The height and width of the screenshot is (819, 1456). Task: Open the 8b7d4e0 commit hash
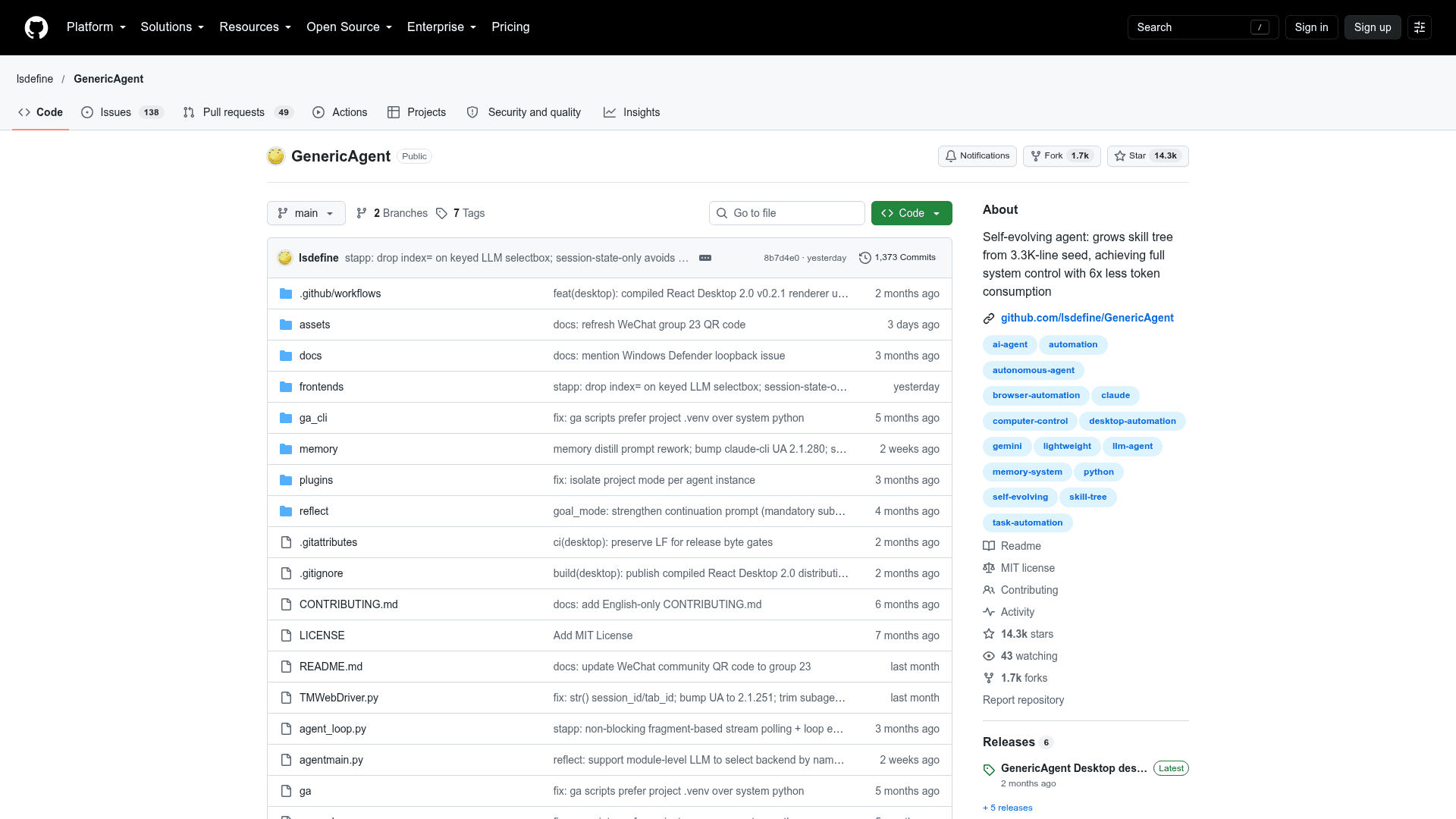pyautogui.click(x=781, y=258)
